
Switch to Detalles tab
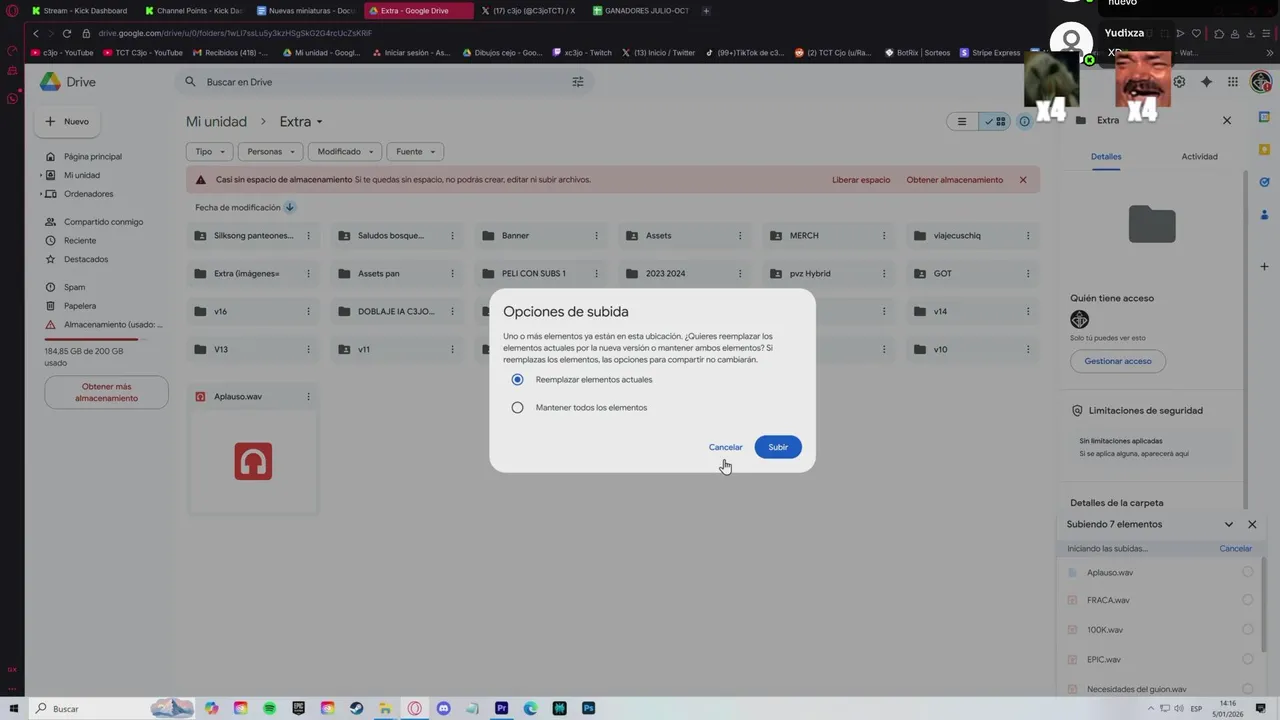1106,157
